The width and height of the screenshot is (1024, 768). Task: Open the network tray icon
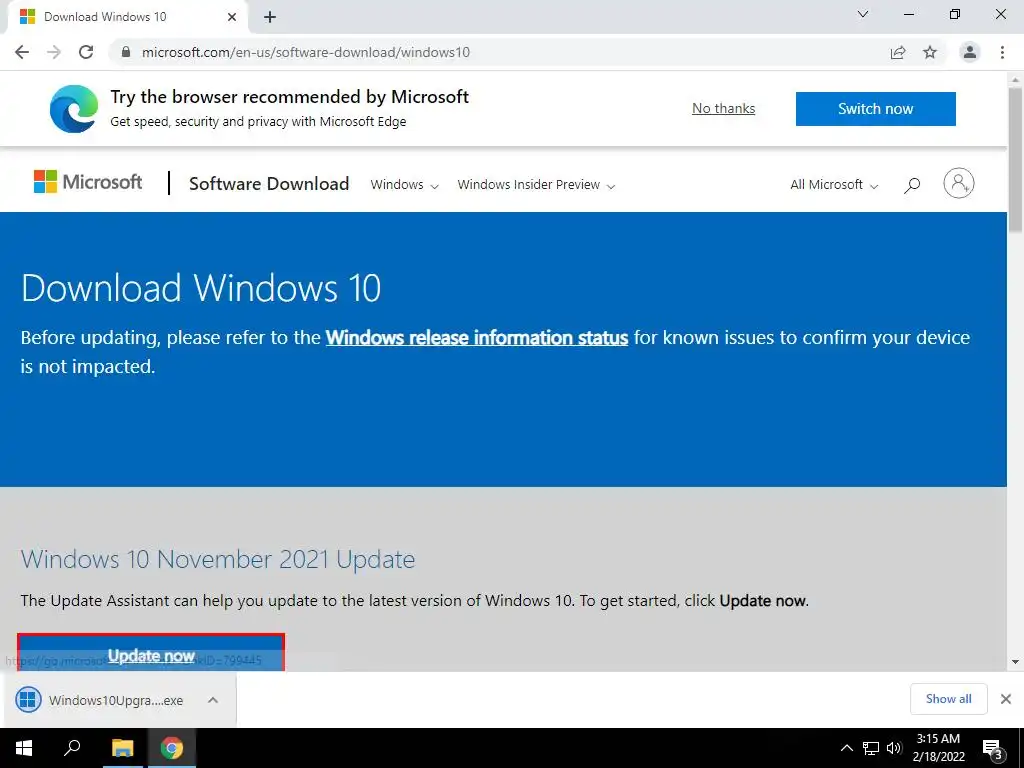(x=871, y=748)
